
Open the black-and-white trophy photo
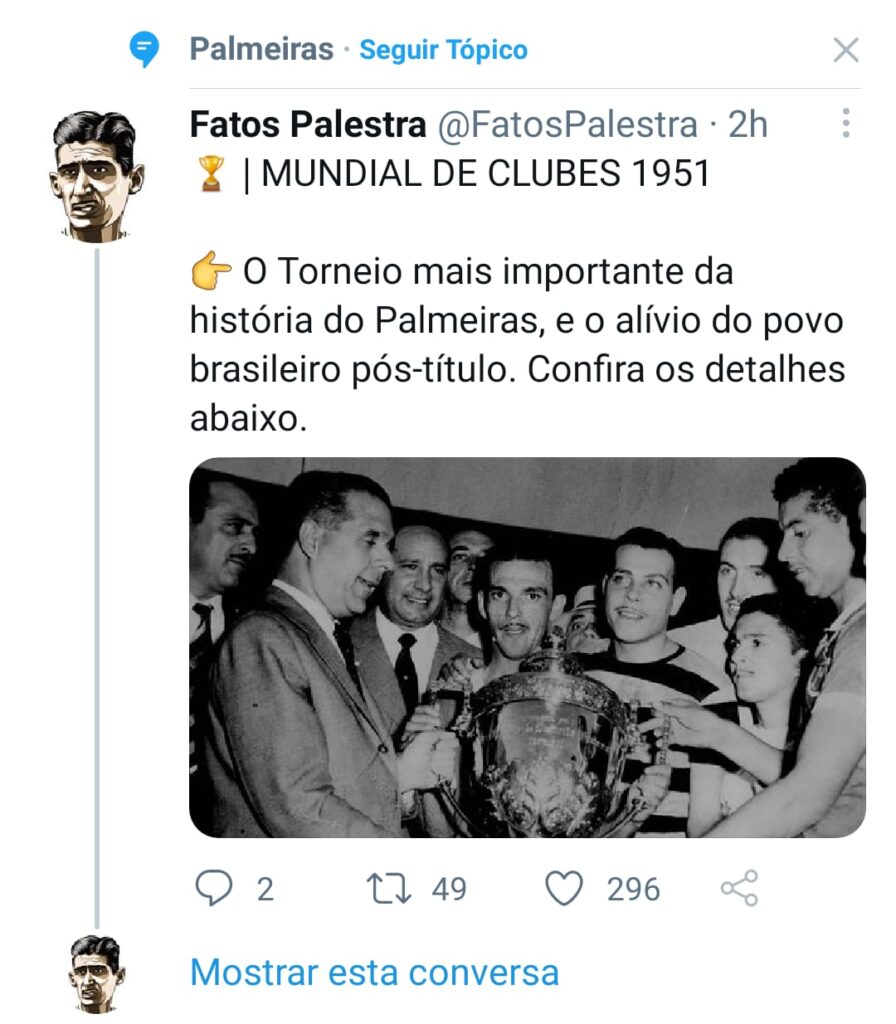coord(527,646)
